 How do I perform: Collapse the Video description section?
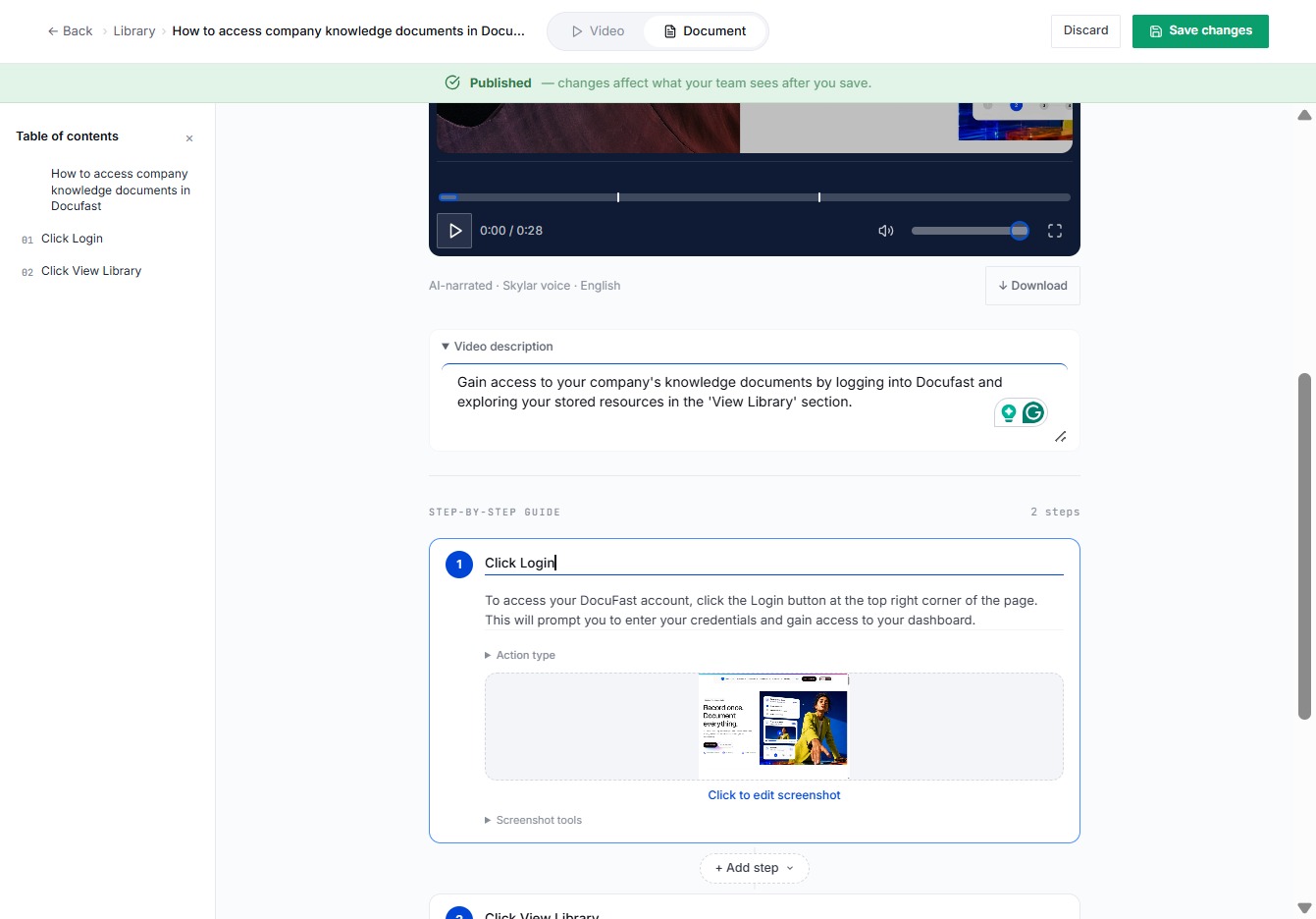pyautogui.click(x=498, y=347)
